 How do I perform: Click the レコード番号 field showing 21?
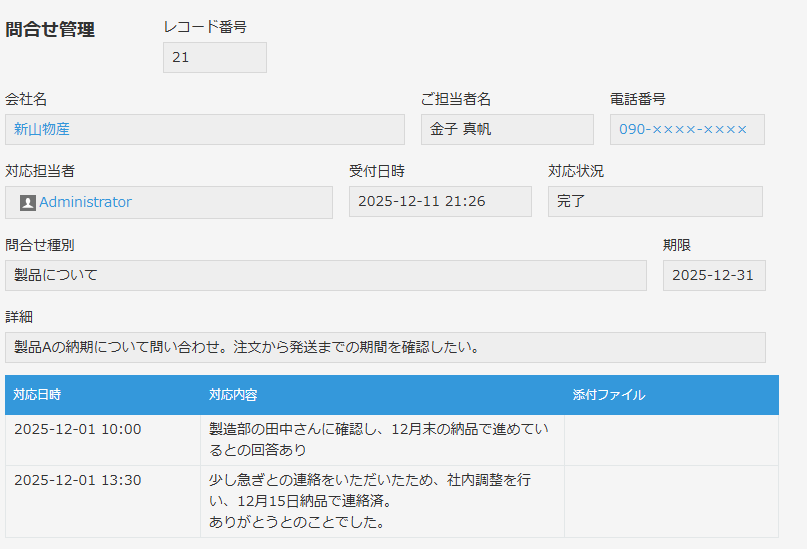[x=214, y=57]
